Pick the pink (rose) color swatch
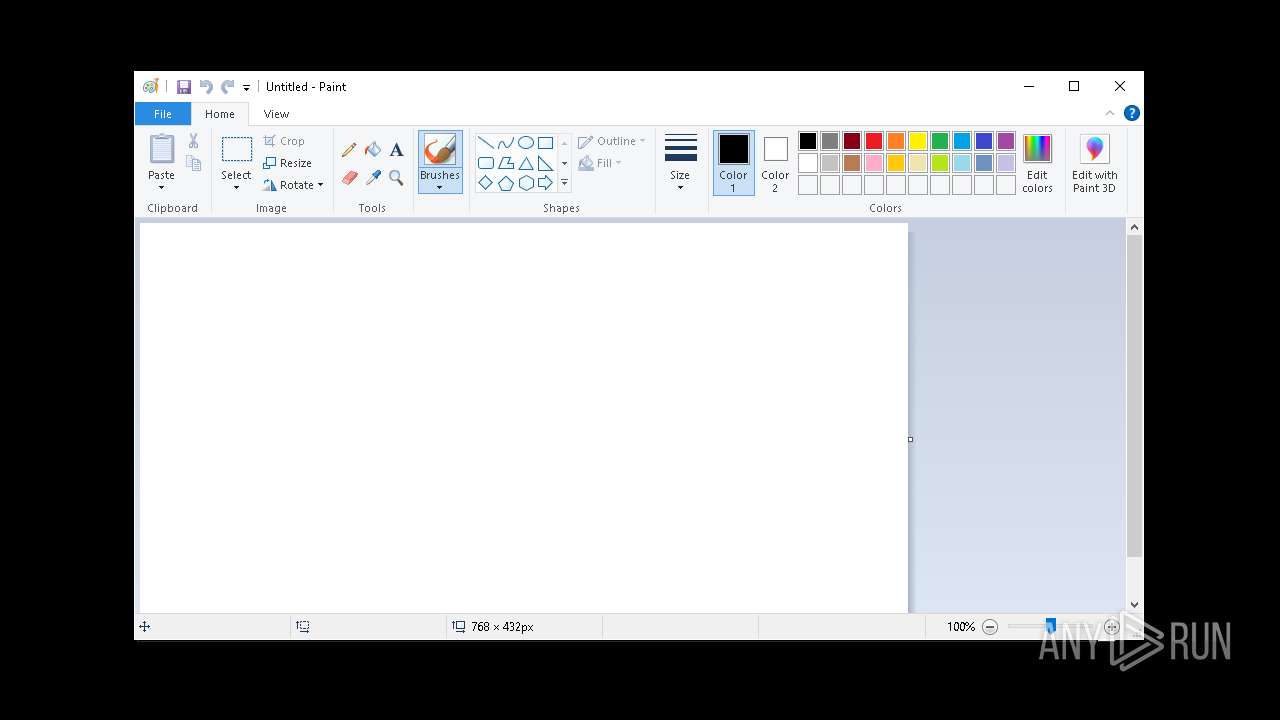The height and width of the screenshot is (720, 1280). click(874, 163)
